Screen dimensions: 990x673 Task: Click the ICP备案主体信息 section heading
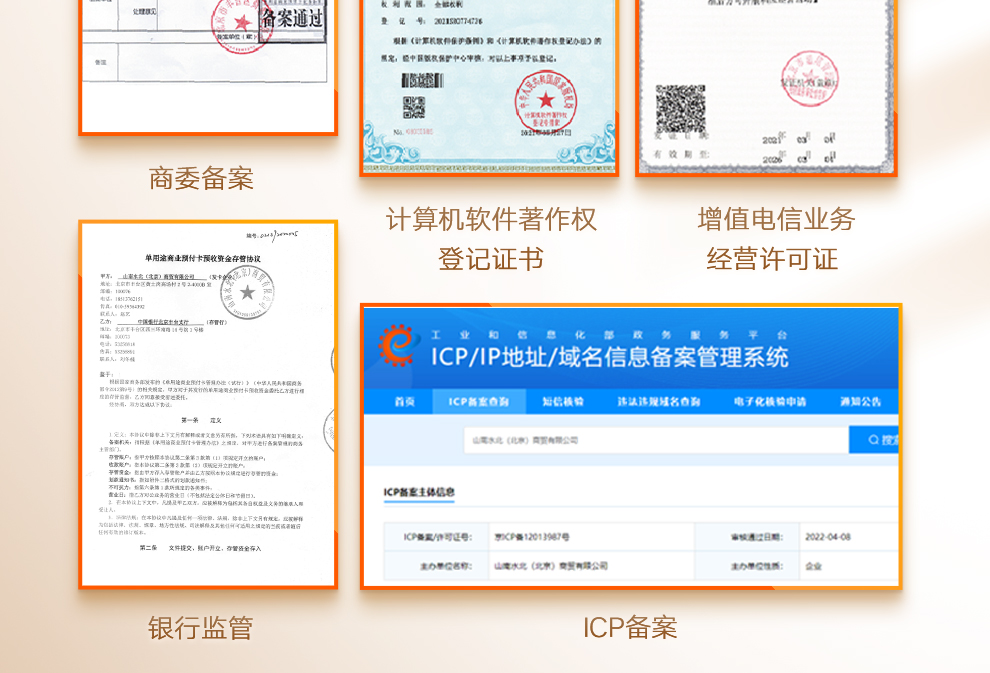click(x=420, y=492)
